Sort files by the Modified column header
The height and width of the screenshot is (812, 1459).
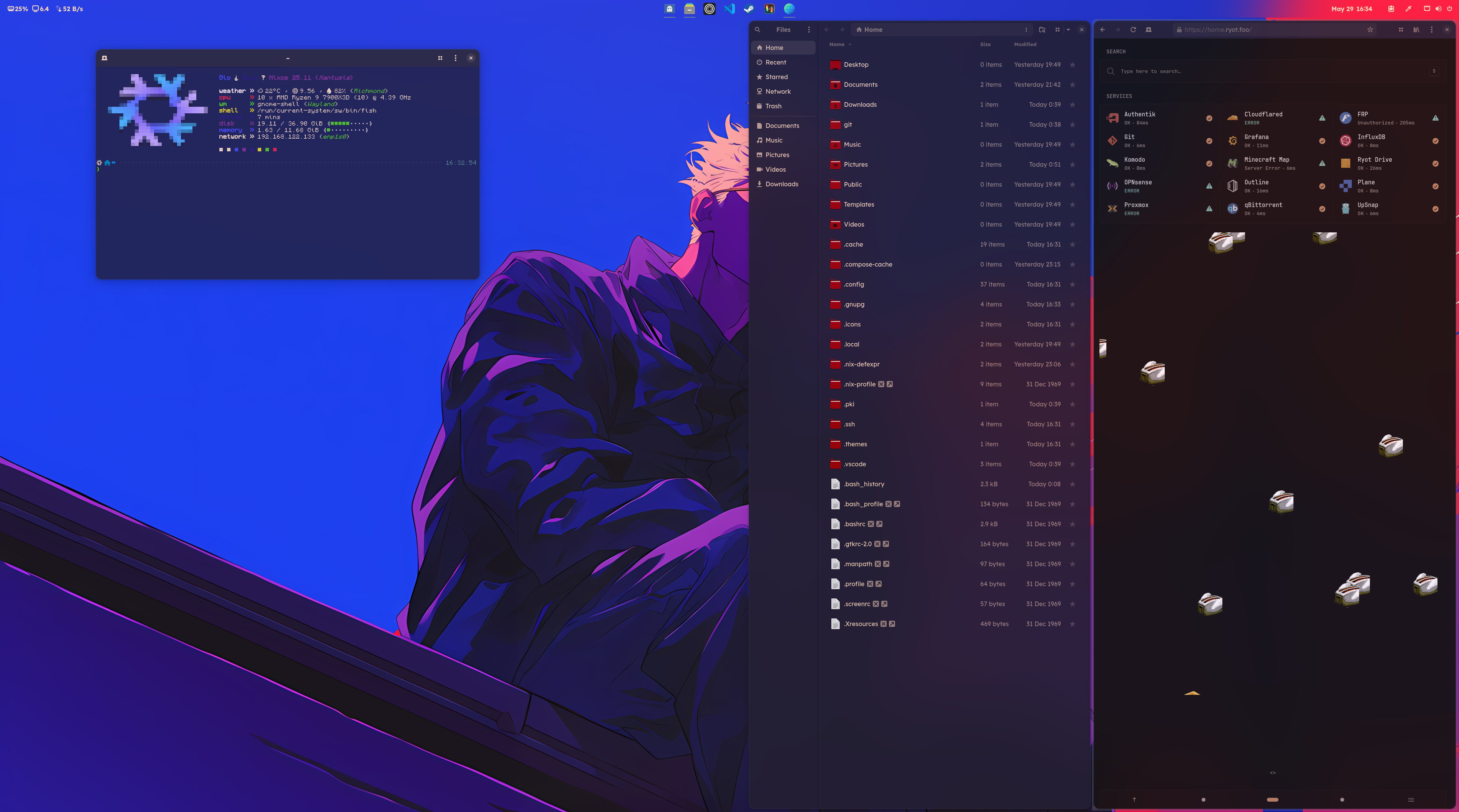1025,44
